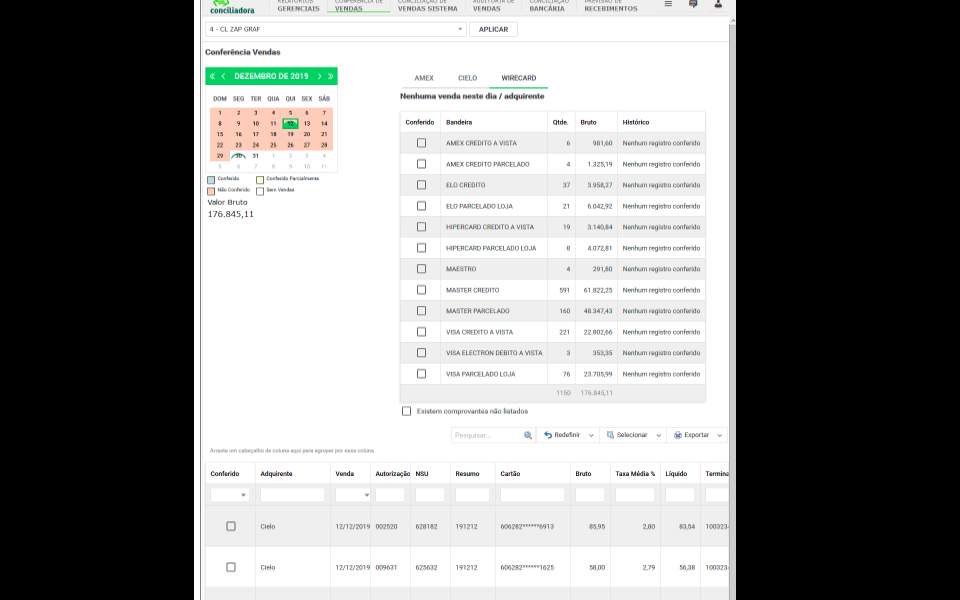Viewport: 960px width, 600px height.
Task: Click the search magnifier icon
Action: point(528,435)
